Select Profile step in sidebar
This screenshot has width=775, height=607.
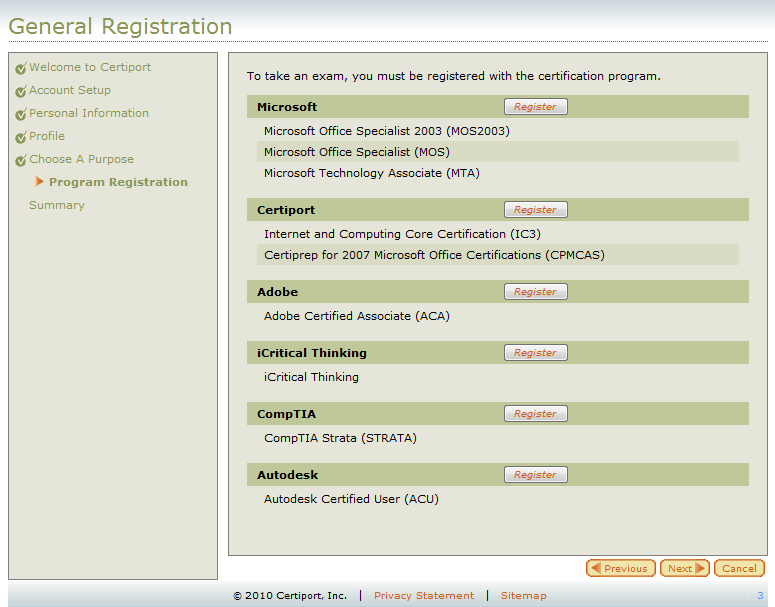(47, 136)
